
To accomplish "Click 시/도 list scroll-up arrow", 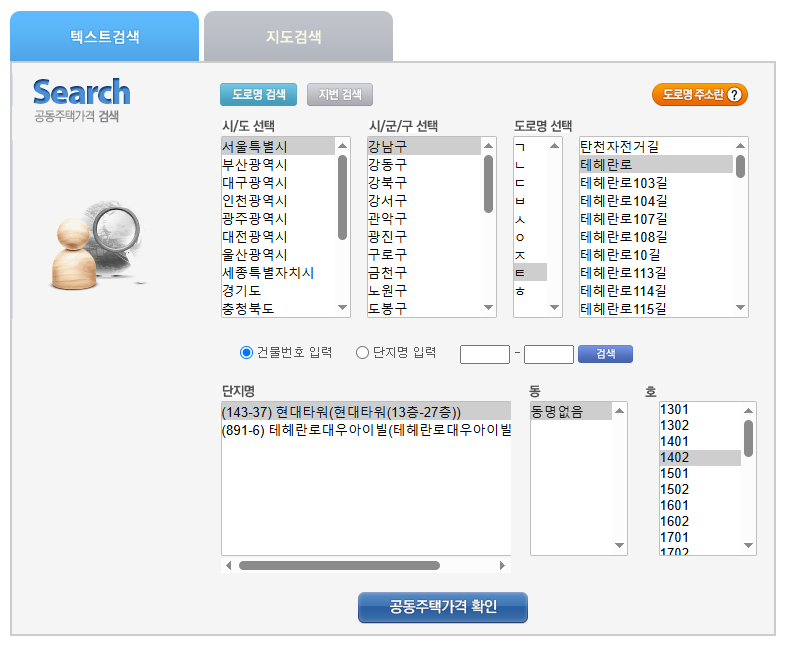I will 342,146.
